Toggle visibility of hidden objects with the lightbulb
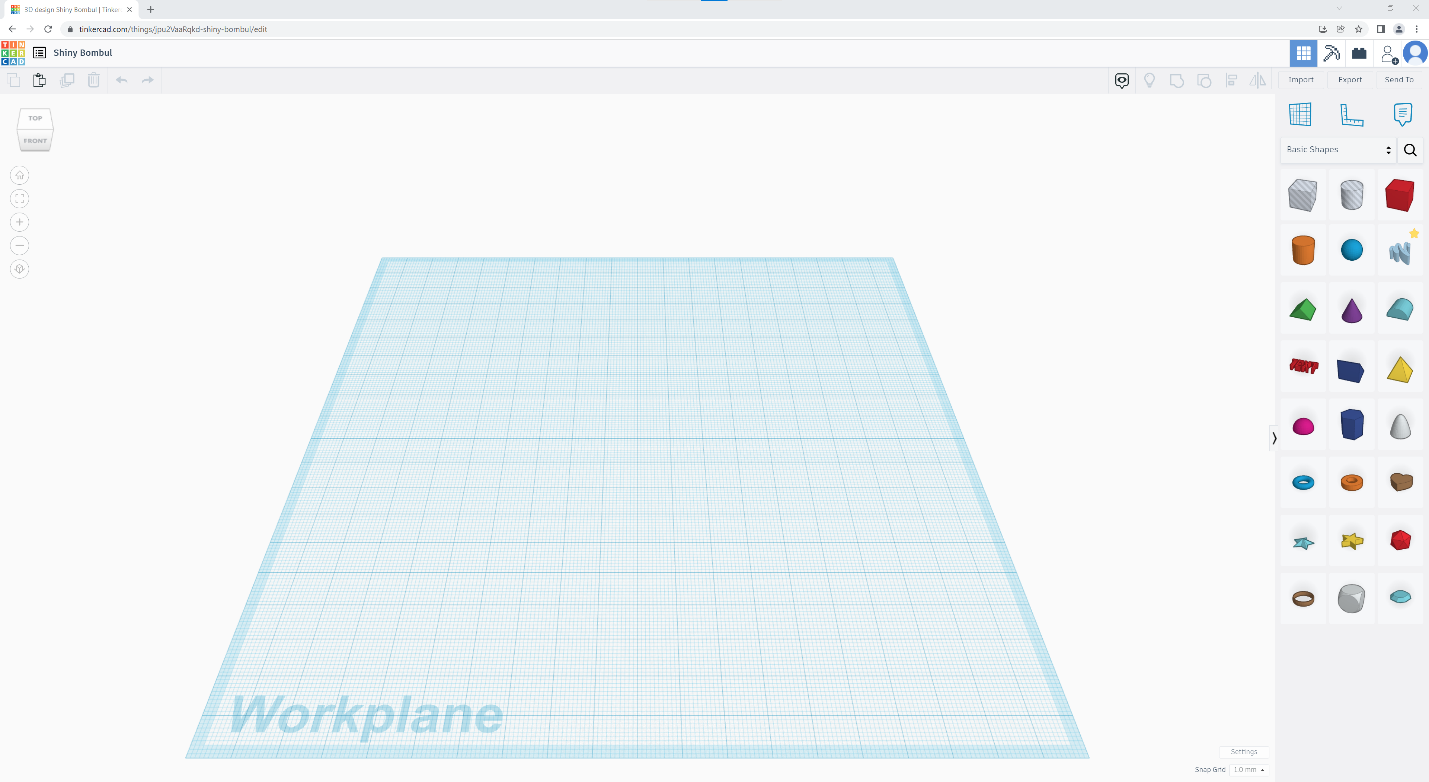Viewport: 1429px width, 782px height. coord(1149,80)
